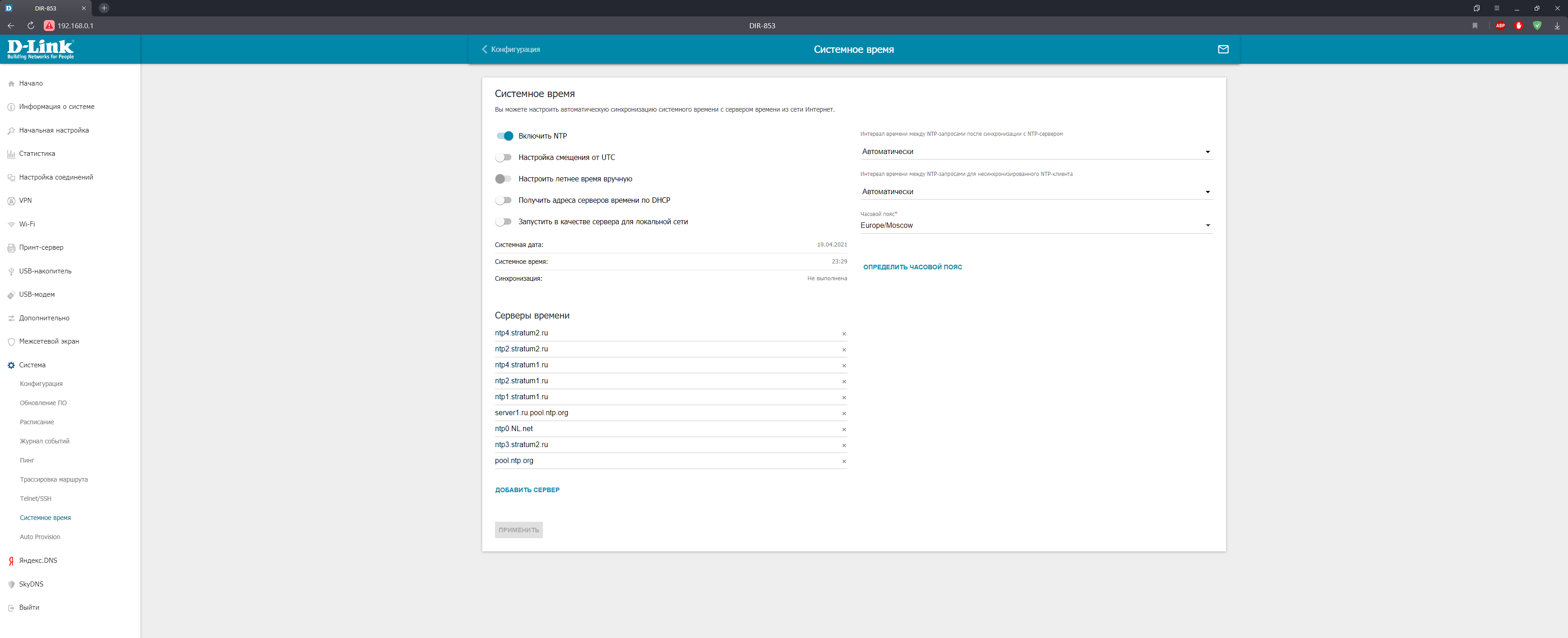Click the red security warning icon in the address bar
1568x638 pixels.
pos(49,26)
